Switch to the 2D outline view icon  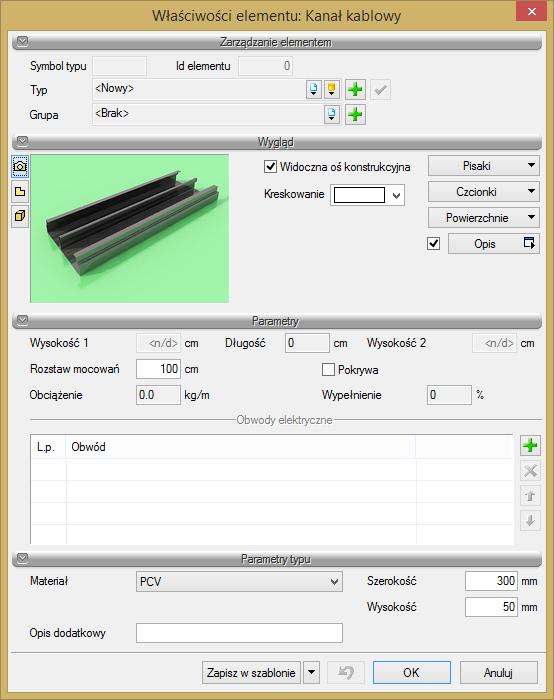(x=20, y=192)
